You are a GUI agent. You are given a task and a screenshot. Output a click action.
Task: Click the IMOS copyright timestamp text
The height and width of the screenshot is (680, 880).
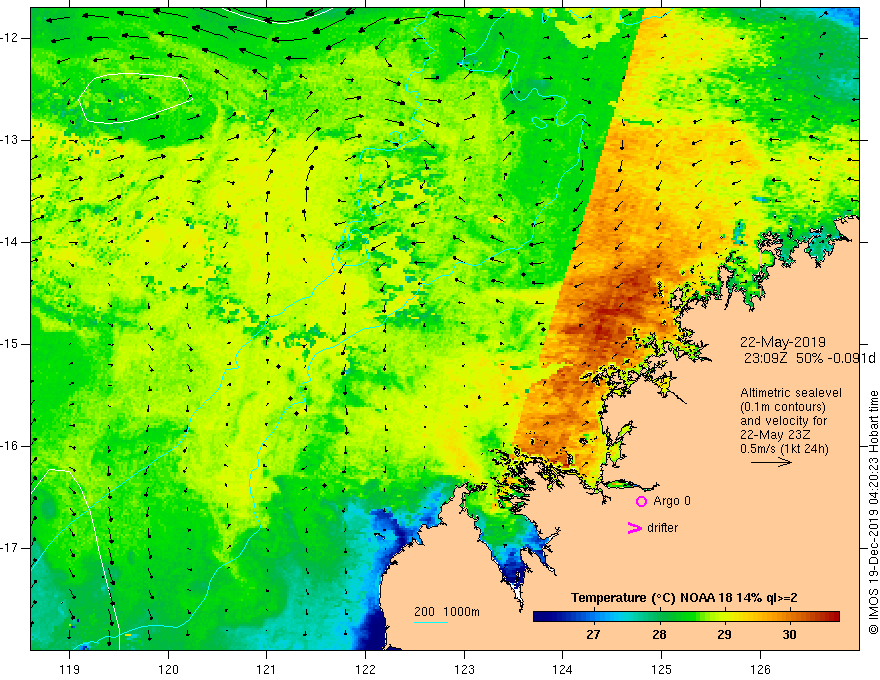(x=873, y=513)
